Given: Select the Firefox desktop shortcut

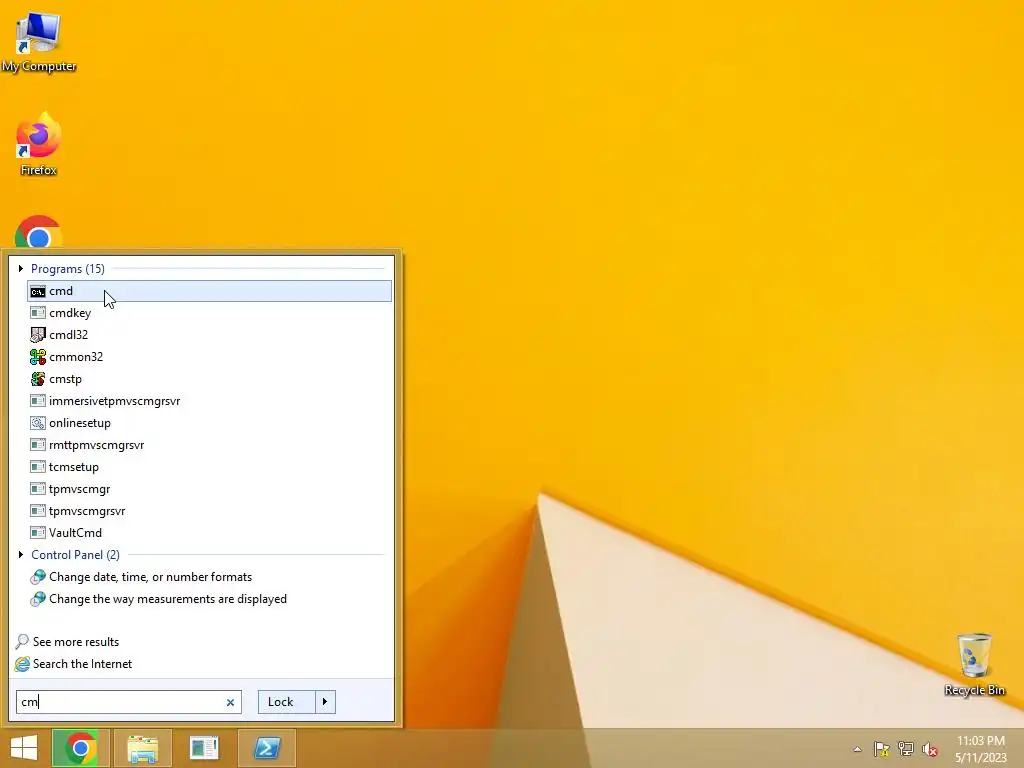Looking at the screenshot, I should 39,144.
